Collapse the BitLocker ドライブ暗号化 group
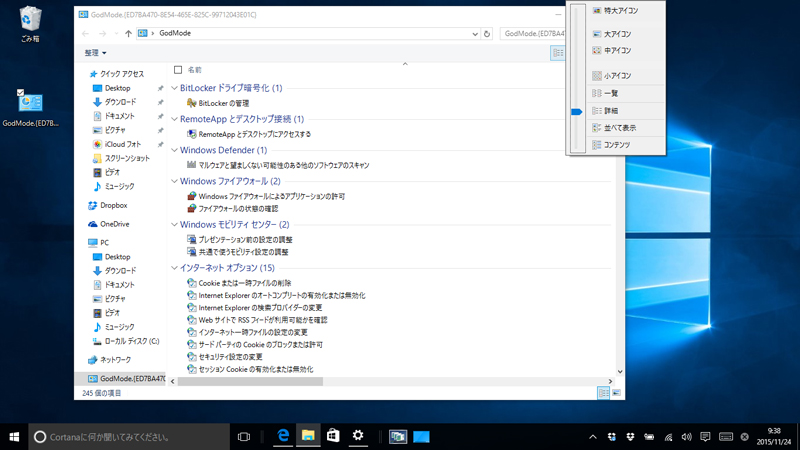 pos(175,88)
